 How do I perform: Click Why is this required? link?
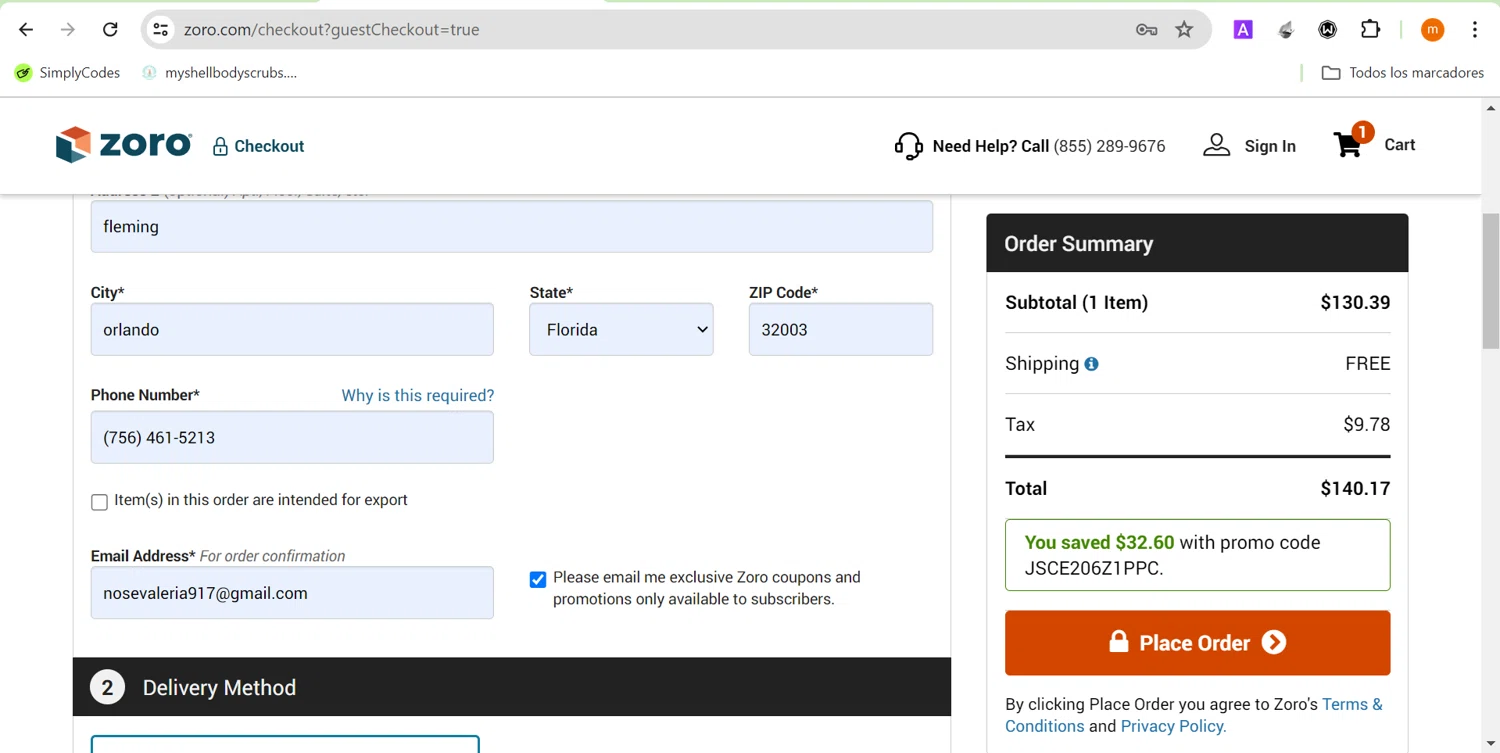[418, 395]
